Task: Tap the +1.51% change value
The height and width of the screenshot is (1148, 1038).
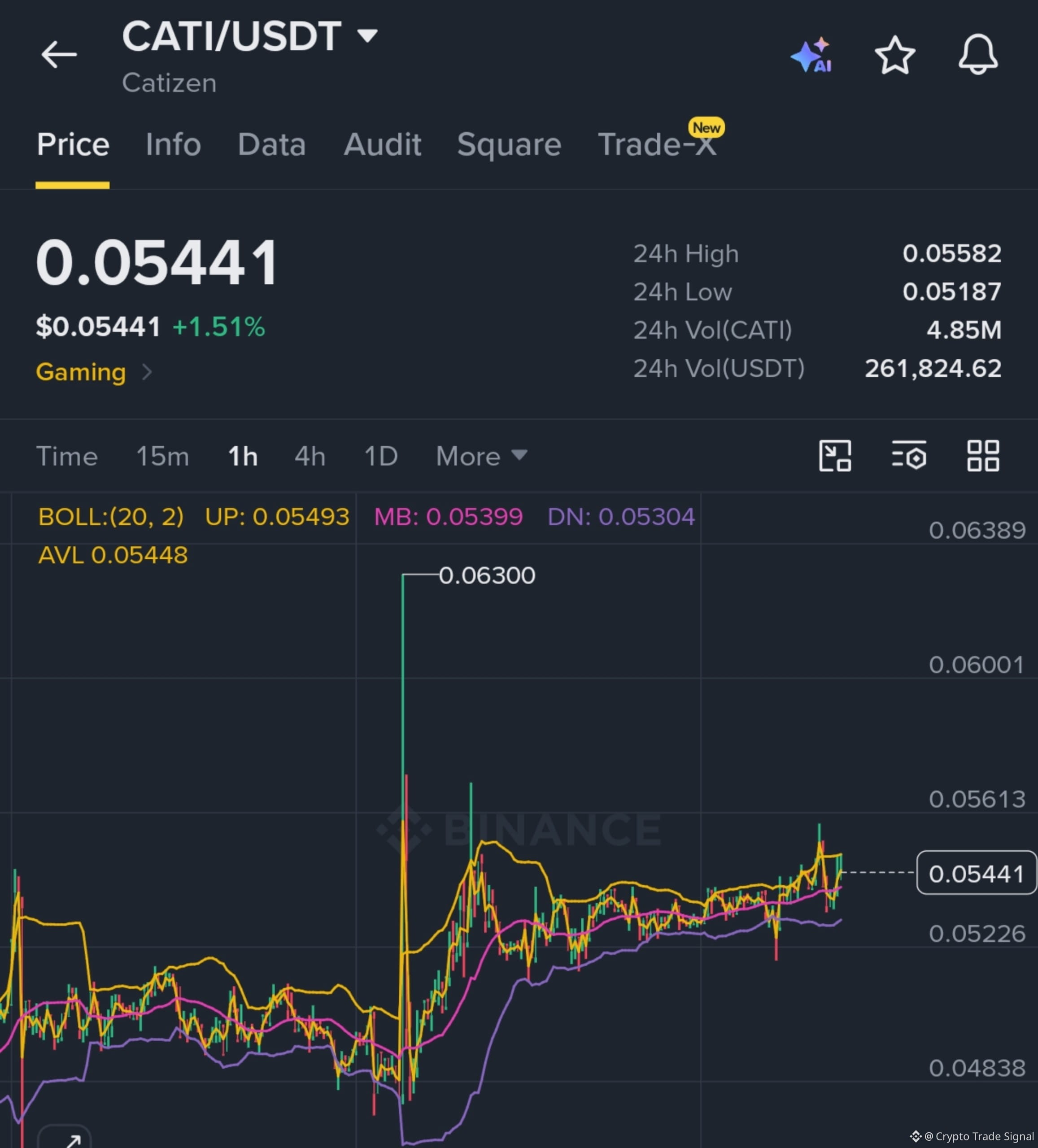Action: (219, 327)
